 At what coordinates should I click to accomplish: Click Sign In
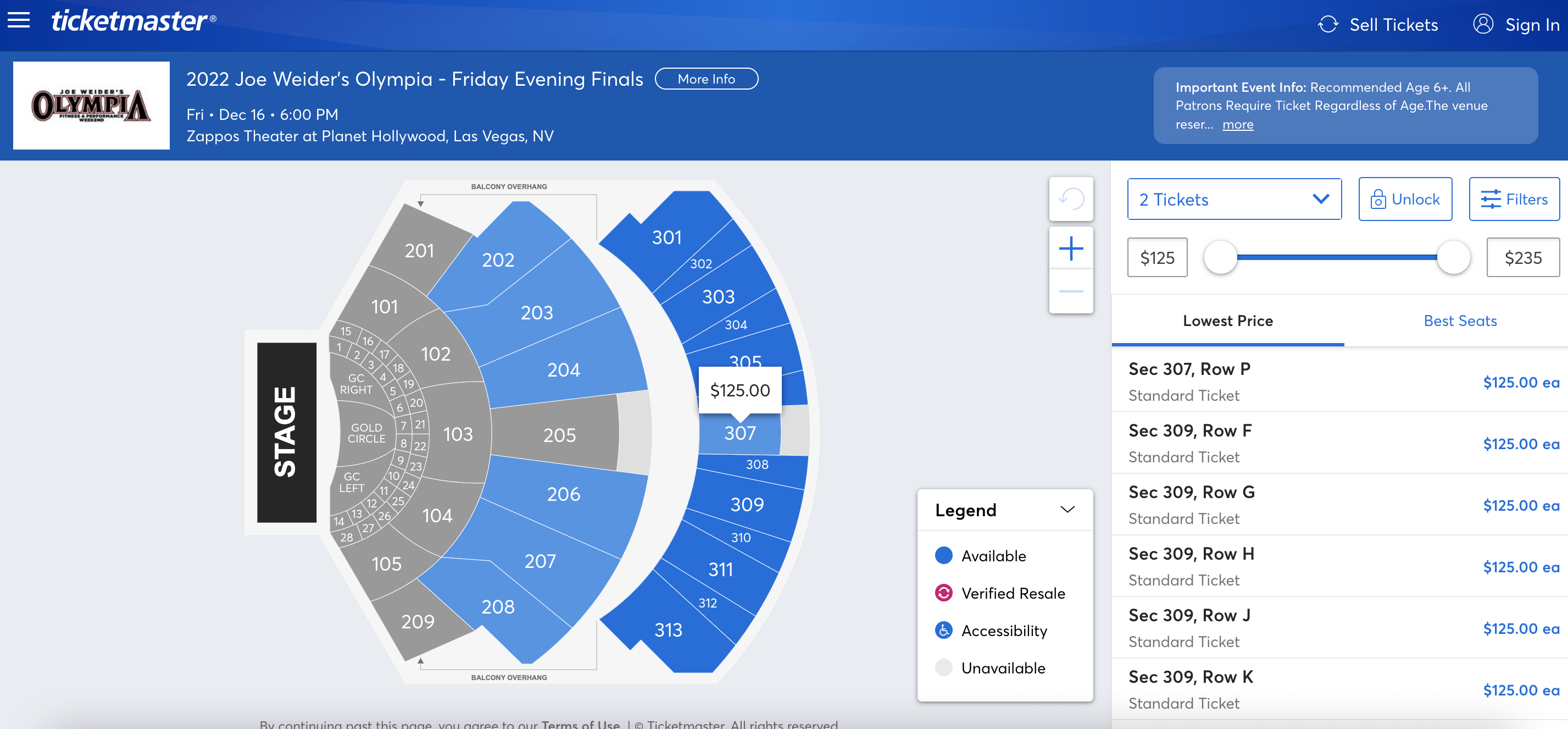[x=1532, y=25]
